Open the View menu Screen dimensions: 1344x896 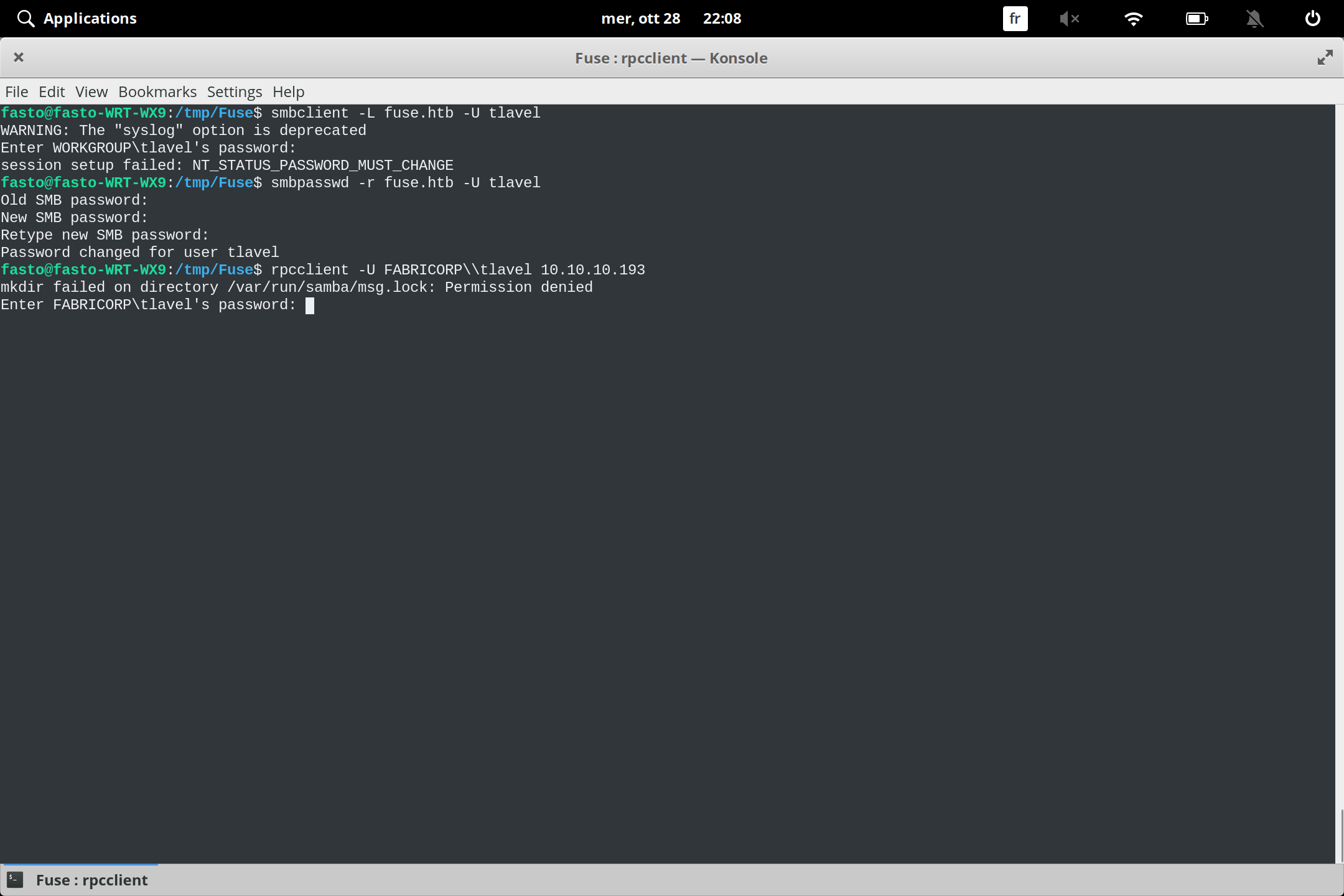pyautogui.click(x=91, y=91)
